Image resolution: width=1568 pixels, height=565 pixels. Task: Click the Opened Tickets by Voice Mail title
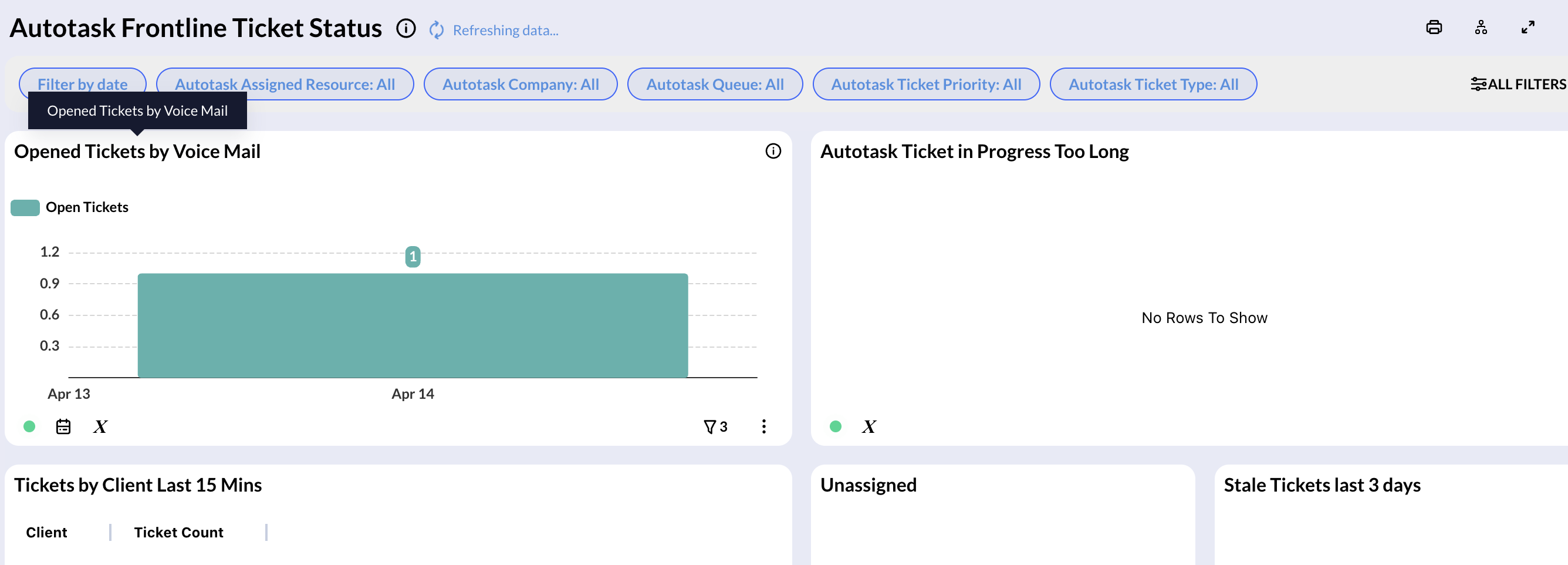pyautogui.click(x=137, y=151)
